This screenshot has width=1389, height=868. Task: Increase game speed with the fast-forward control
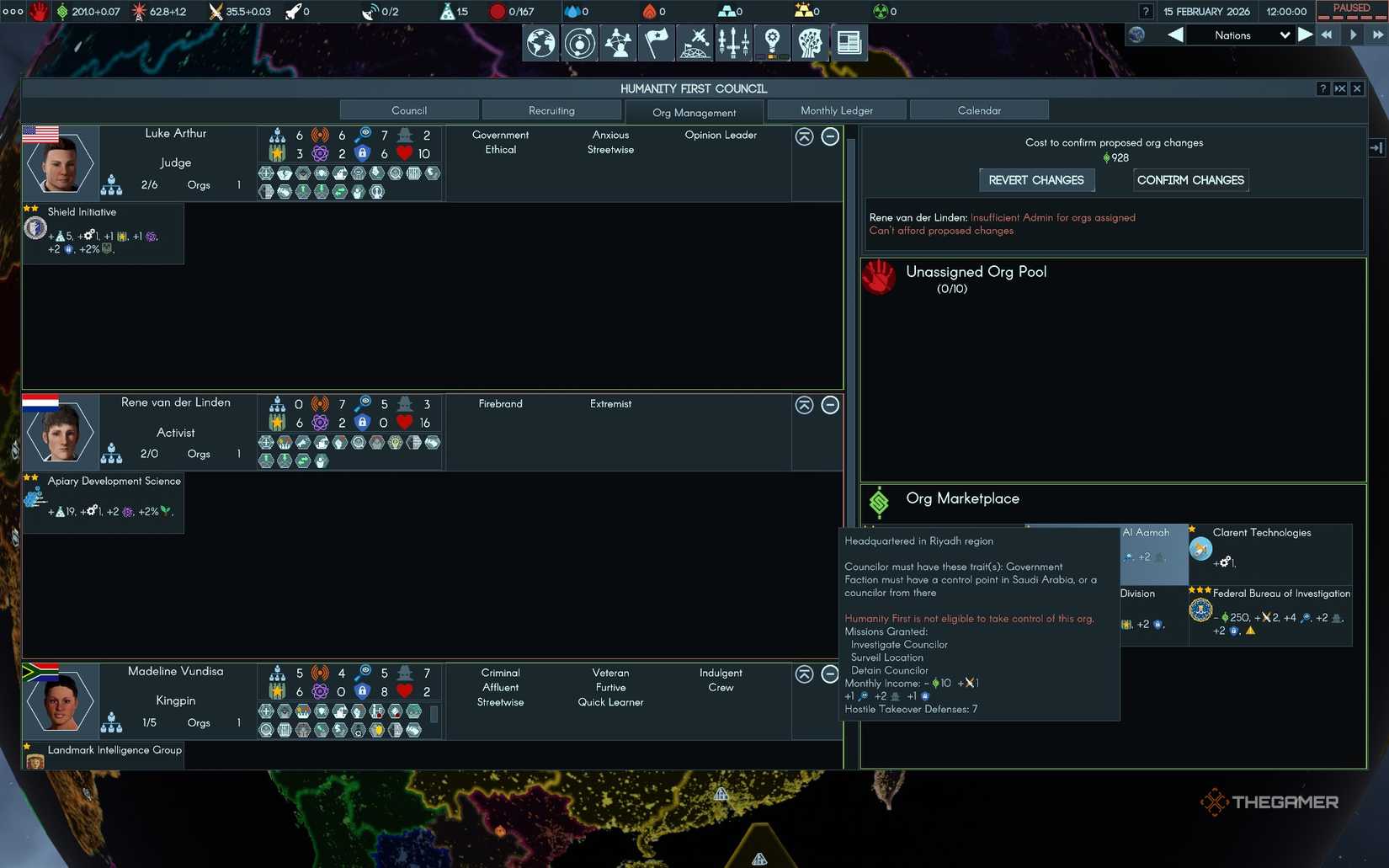[x=1378, y=35]
